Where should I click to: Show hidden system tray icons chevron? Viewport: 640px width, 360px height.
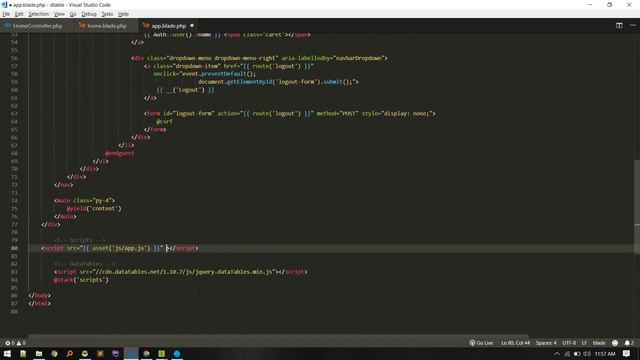coord(557,353)
